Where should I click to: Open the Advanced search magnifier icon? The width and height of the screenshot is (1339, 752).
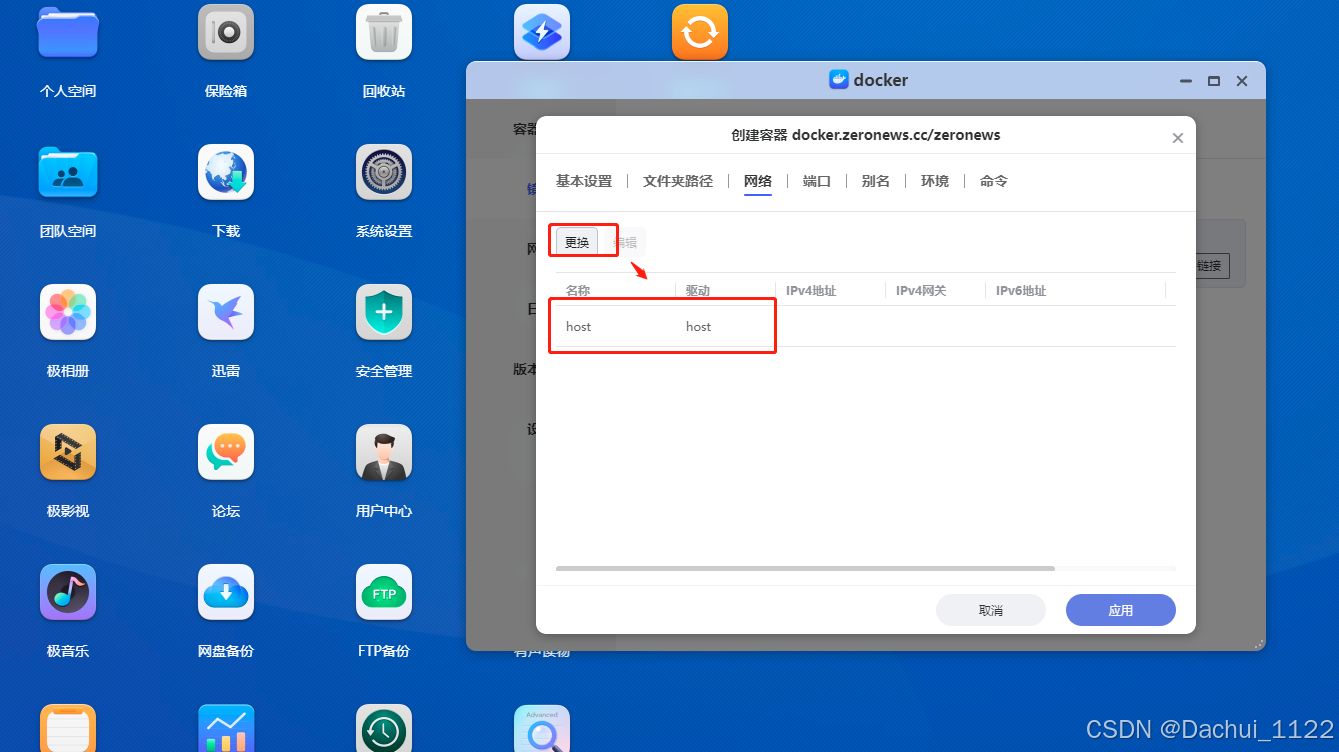(x=542, y=728)
